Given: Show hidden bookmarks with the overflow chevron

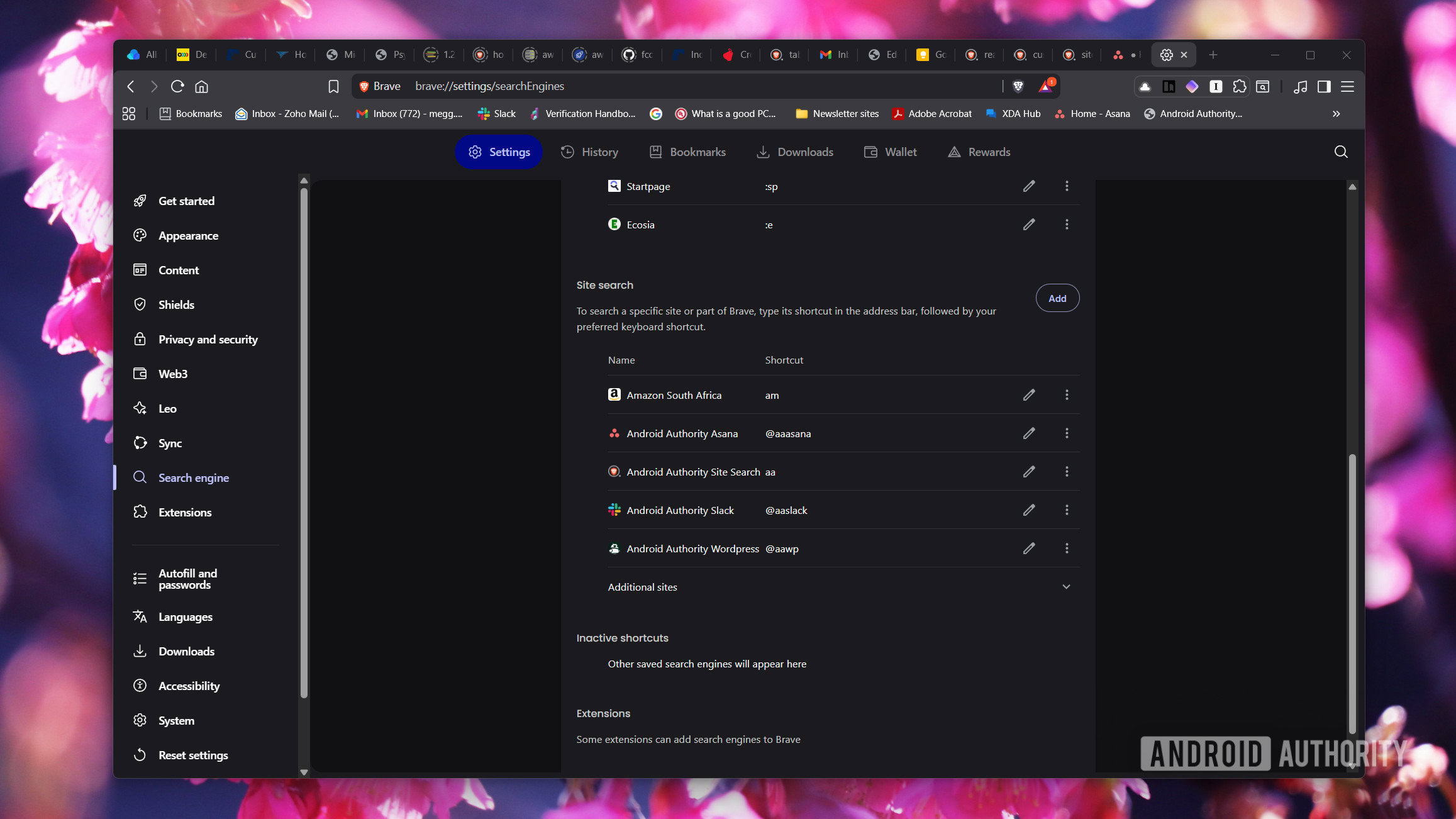Looking at the screenshot, I should (1336, 114).
